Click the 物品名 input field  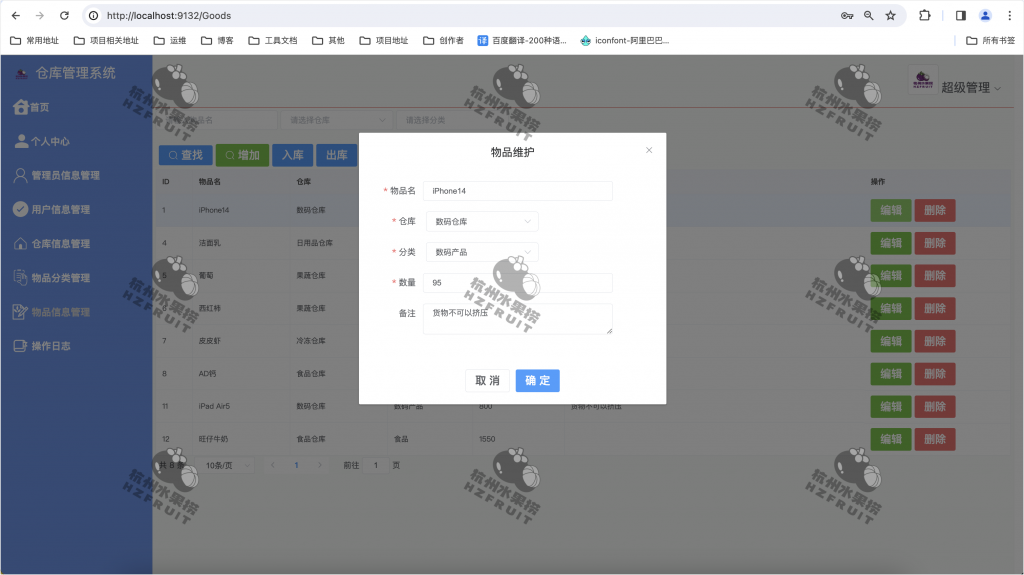point(518,191)
